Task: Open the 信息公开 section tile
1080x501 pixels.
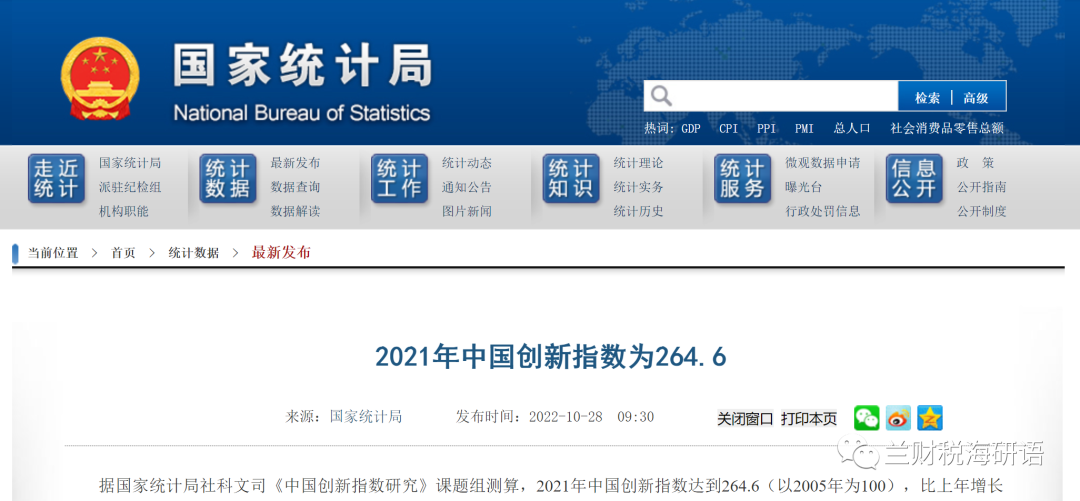Action: (914, 178)
